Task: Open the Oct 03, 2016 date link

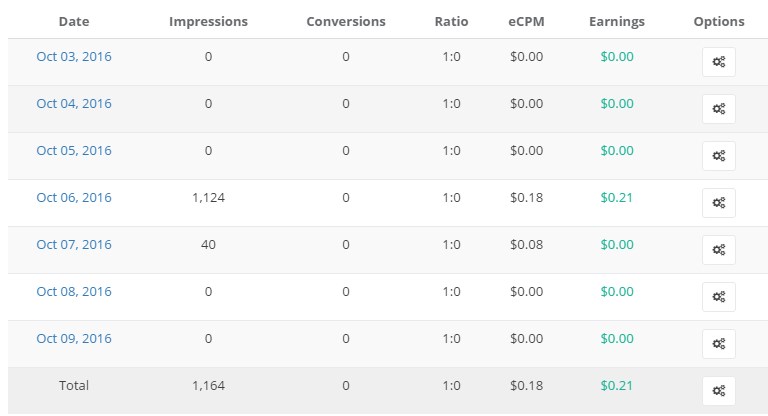Action: click(74, 57)
